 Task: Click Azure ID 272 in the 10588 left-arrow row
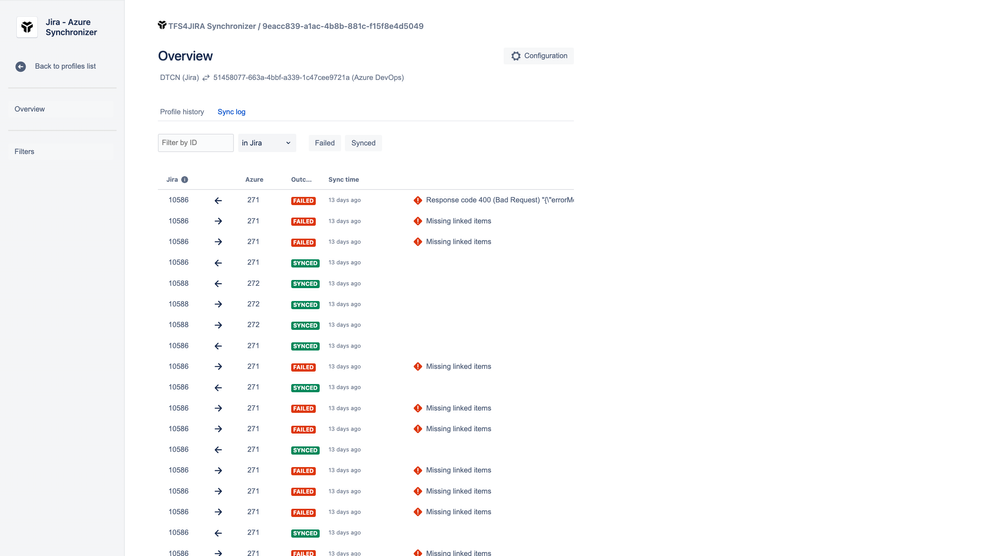point(253,283)
